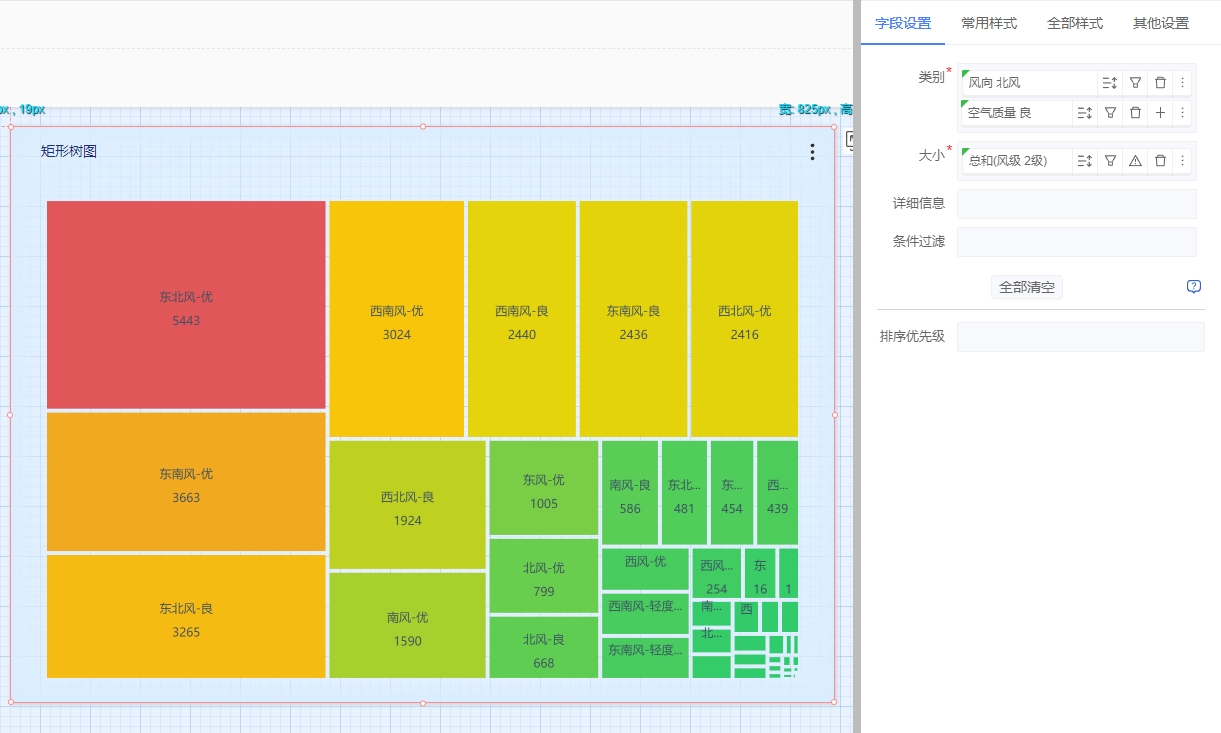Image resolution: width=1221 pixels, height=733 pixels.
Task: Open the treemap chart's three-dot menu
Action: coord(812,152)
